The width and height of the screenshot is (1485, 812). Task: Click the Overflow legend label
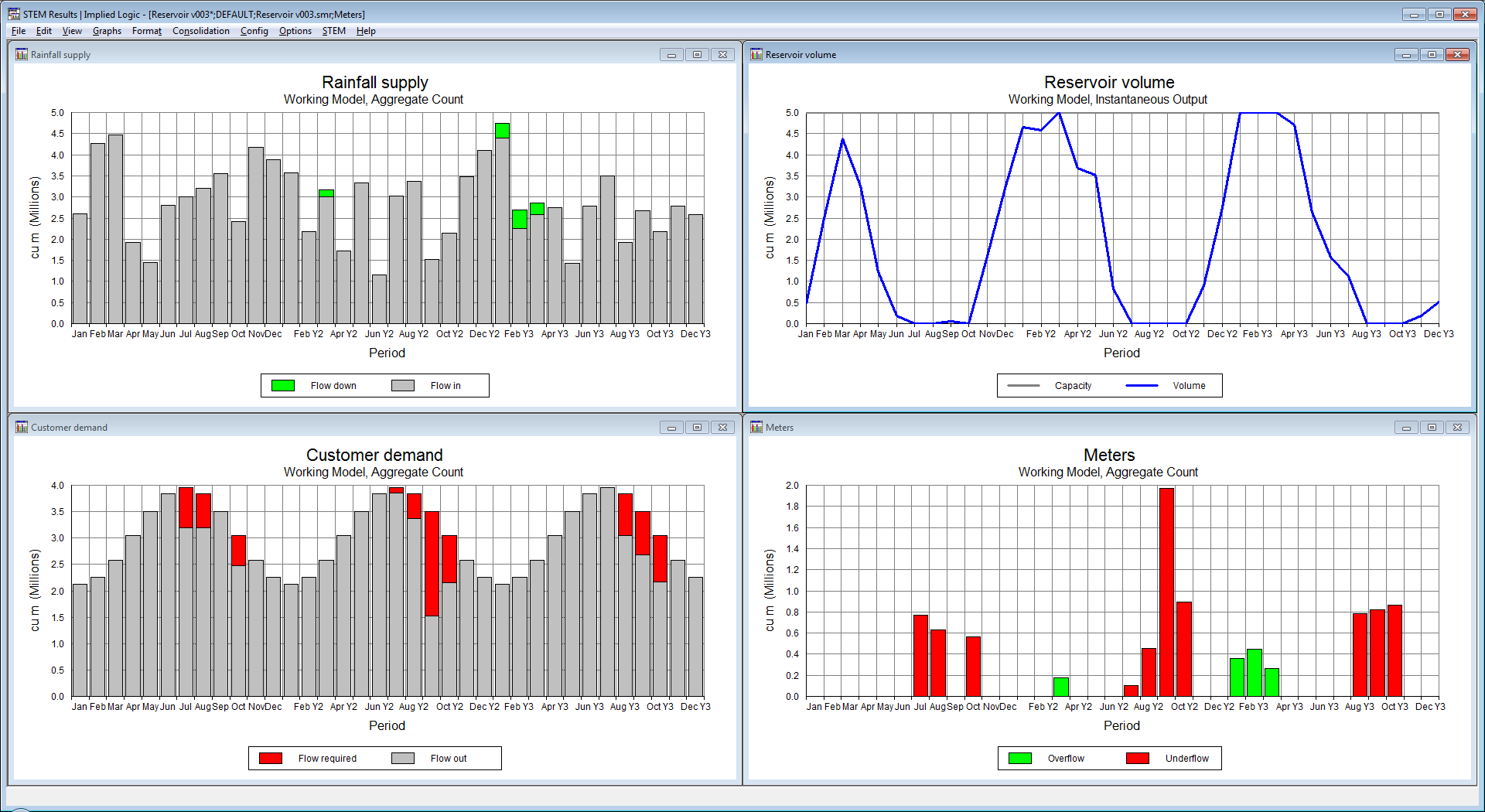[x=1066, y=759]
